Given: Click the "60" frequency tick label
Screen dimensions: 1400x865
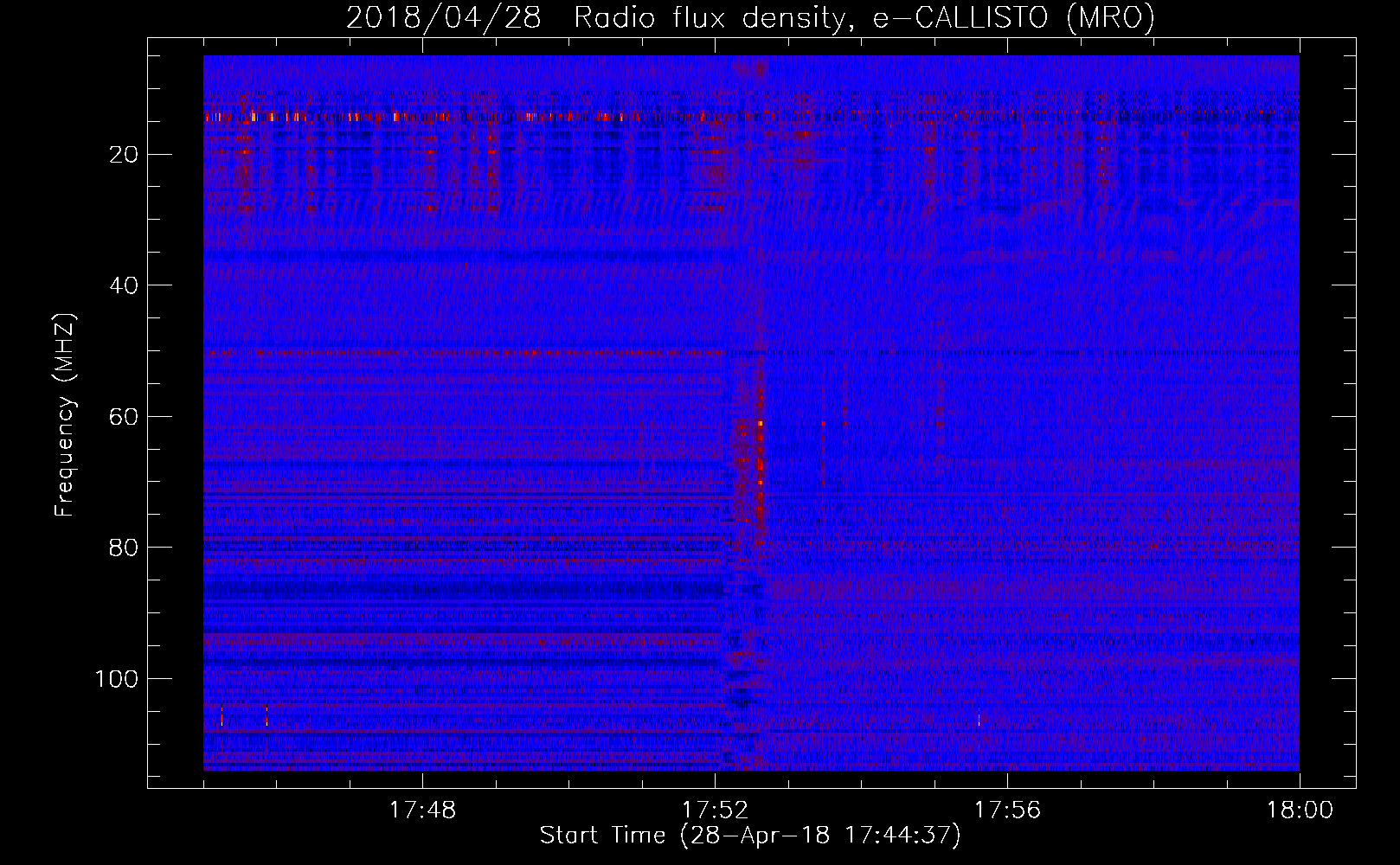Looking at the screenshot, I should (125, 417).
